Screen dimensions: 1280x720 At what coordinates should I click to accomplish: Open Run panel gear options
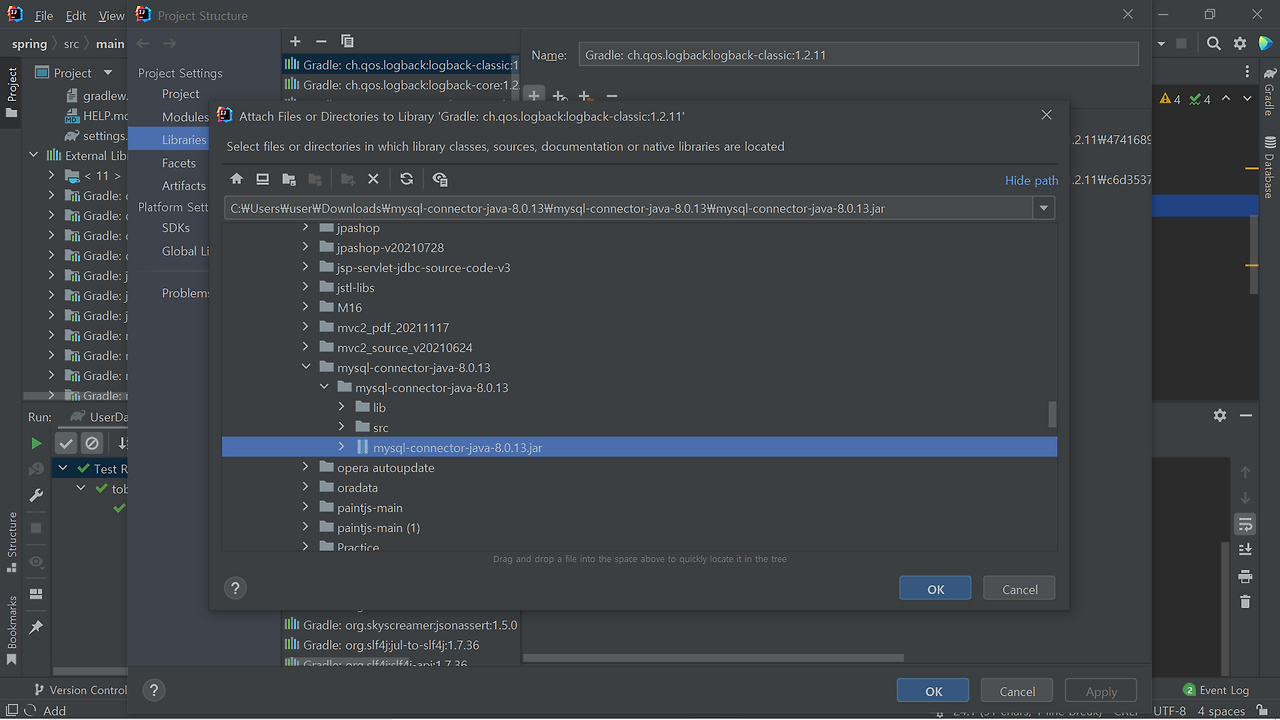coord(1220,415)
